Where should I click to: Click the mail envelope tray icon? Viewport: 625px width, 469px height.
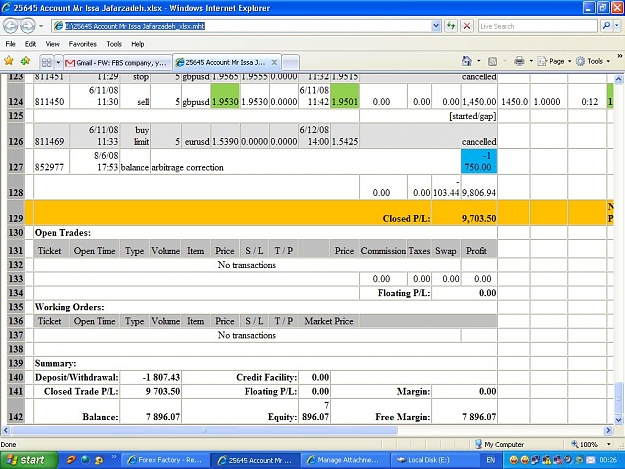tap(590, 460)
